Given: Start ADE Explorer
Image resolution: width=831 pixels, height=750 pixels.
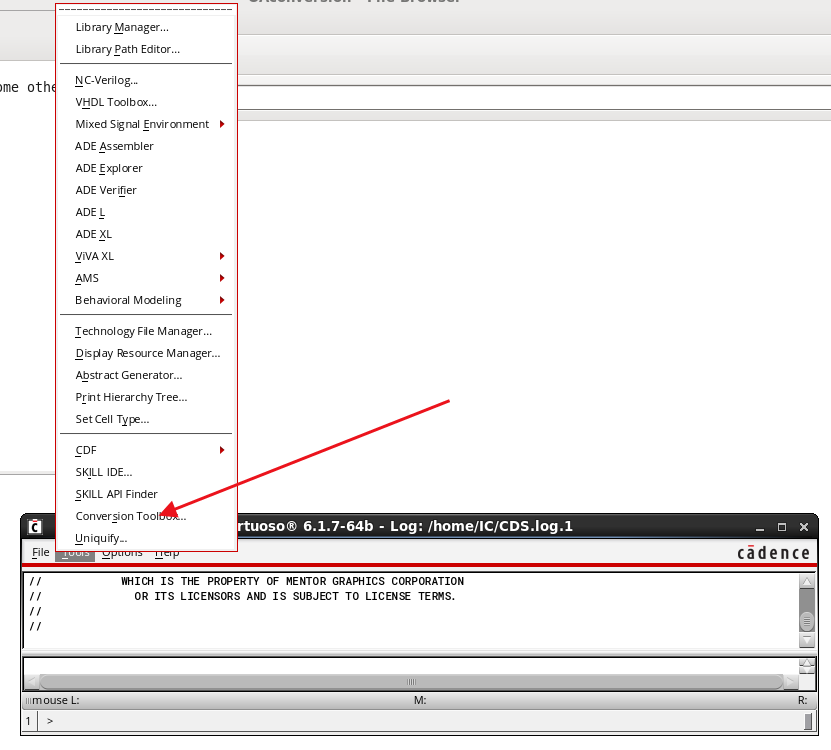Looking at the screenshot, I should 110,168.
